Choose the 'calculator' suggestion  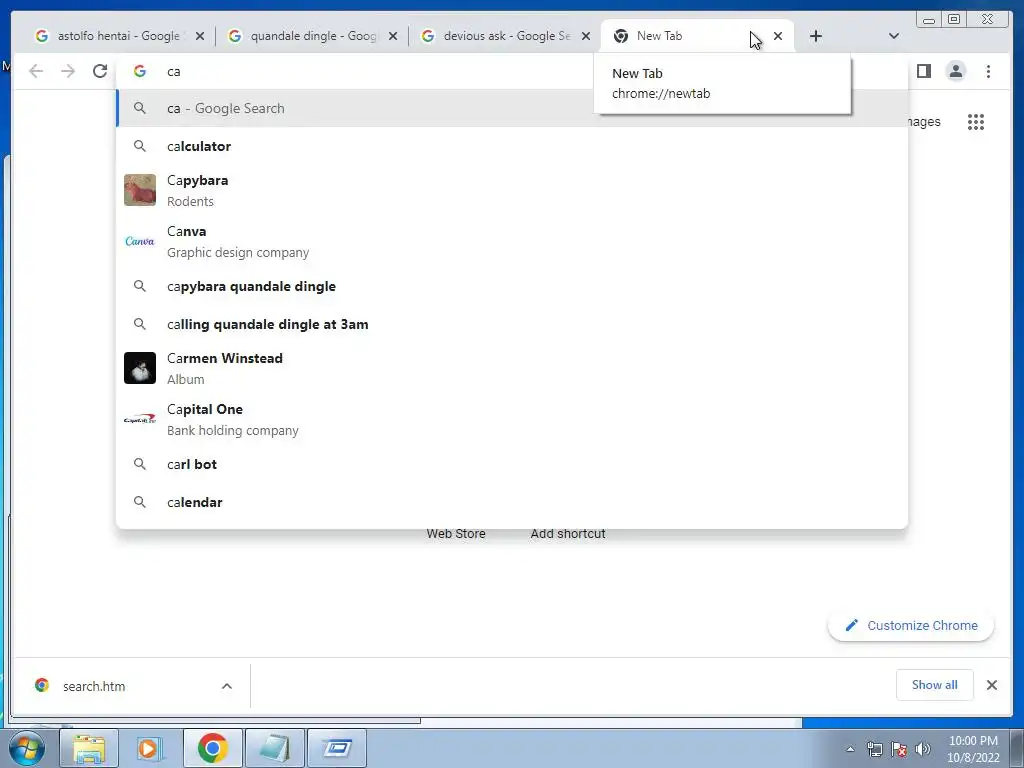[x=511, y=146]
